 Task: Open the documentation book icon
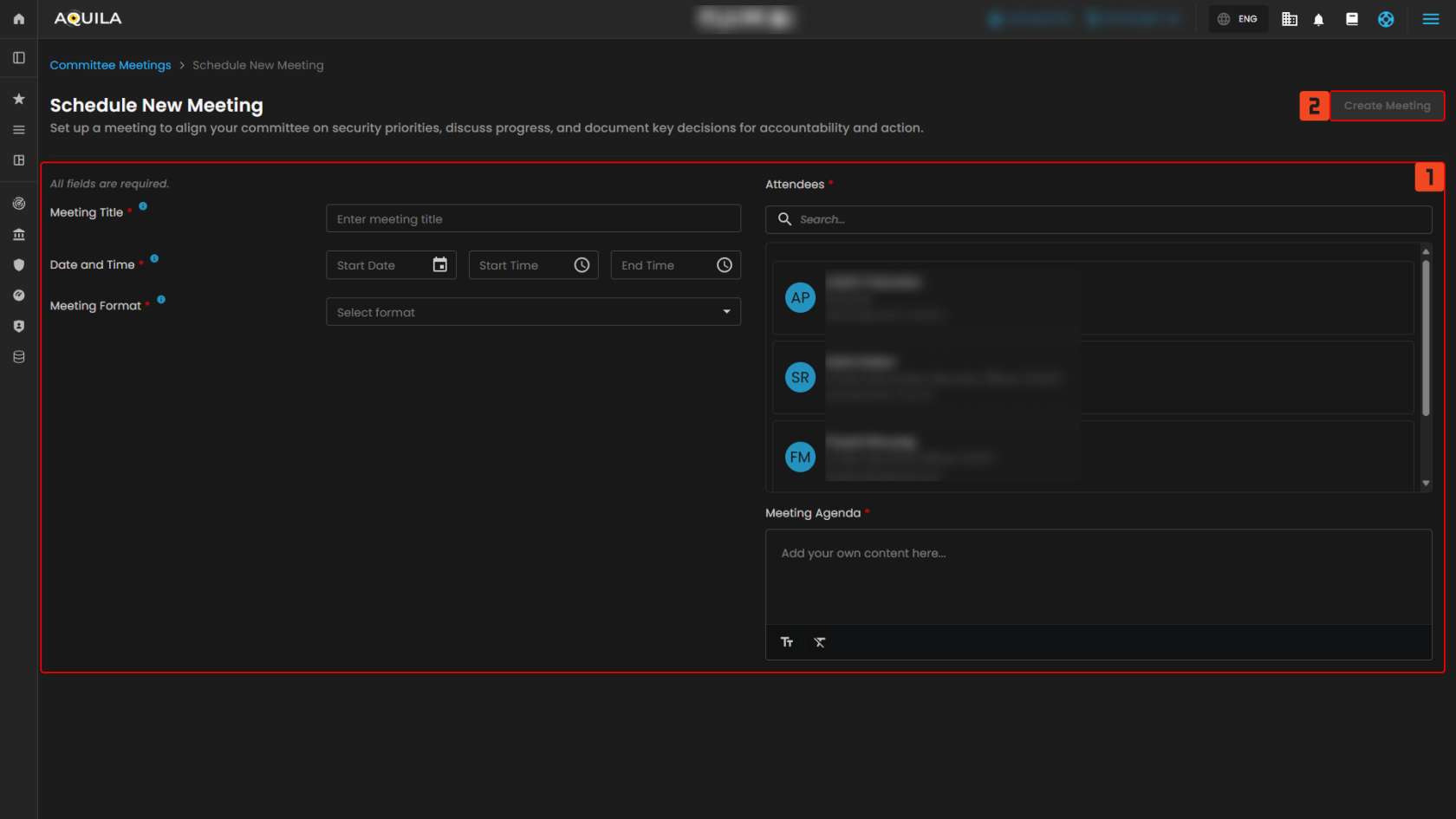(1351, 19)
